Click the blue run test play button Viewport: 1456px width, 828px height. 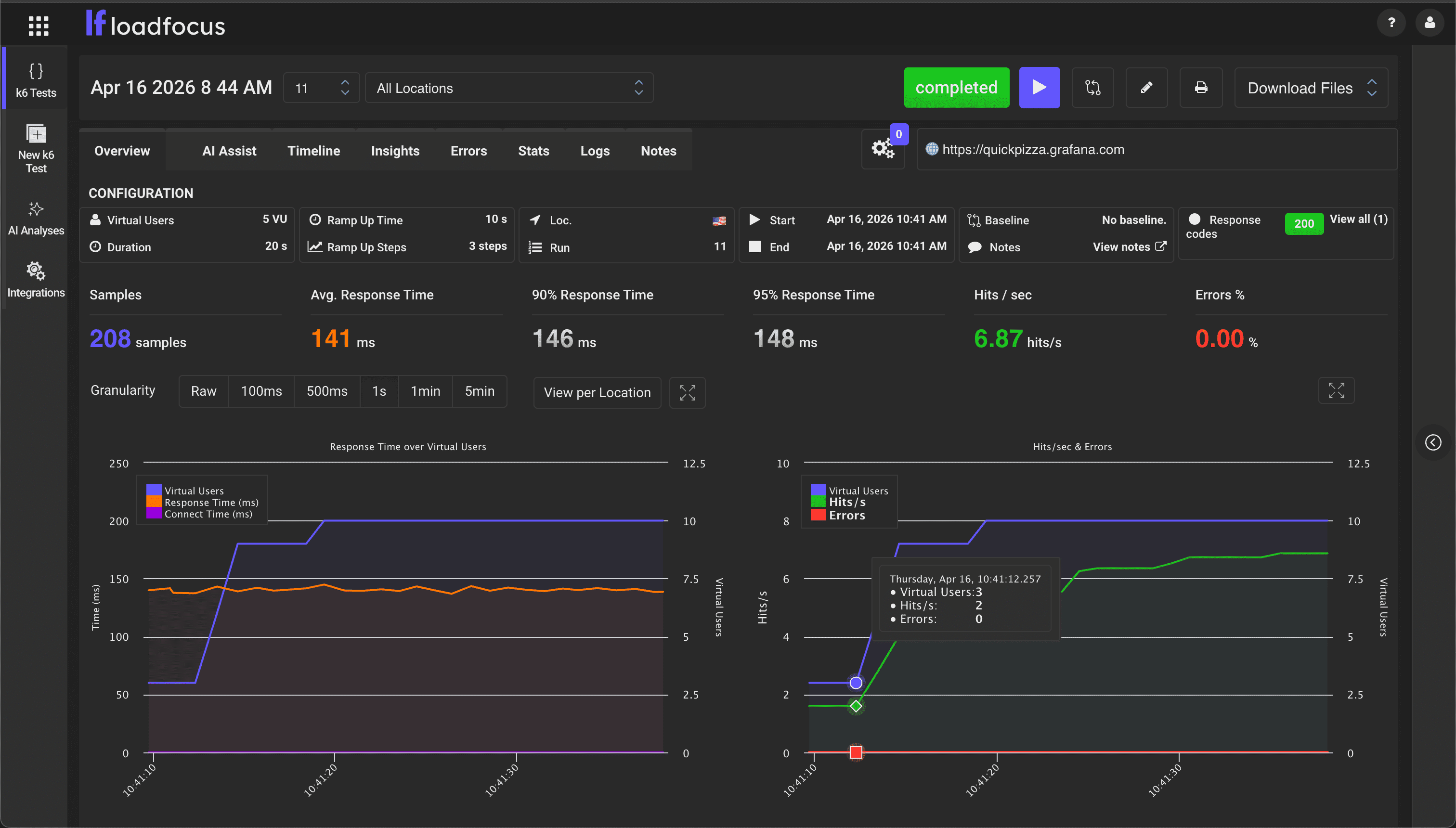point(1039,88)
